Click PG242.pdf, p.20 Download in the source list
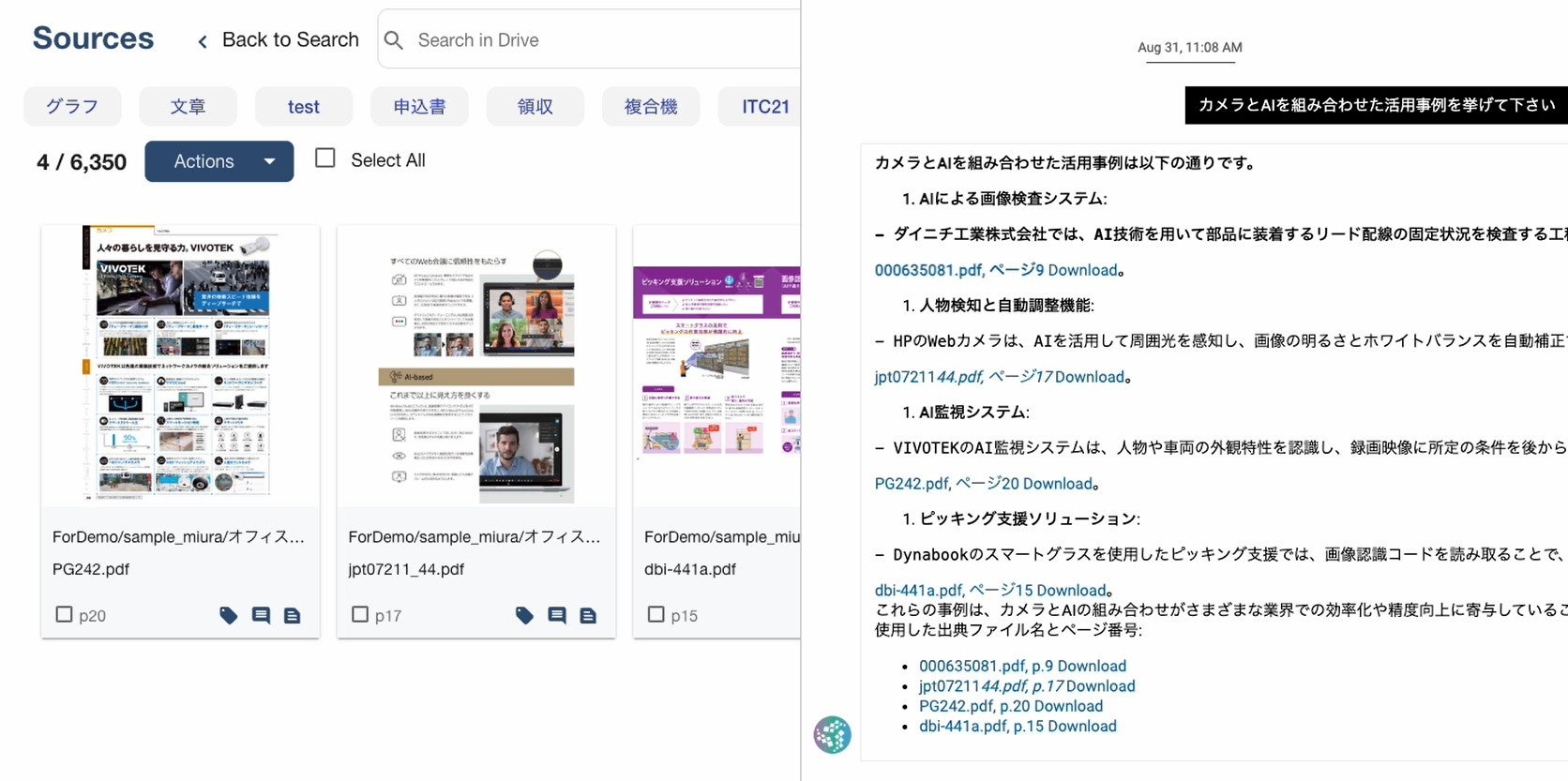 [x=1011, y=706]
